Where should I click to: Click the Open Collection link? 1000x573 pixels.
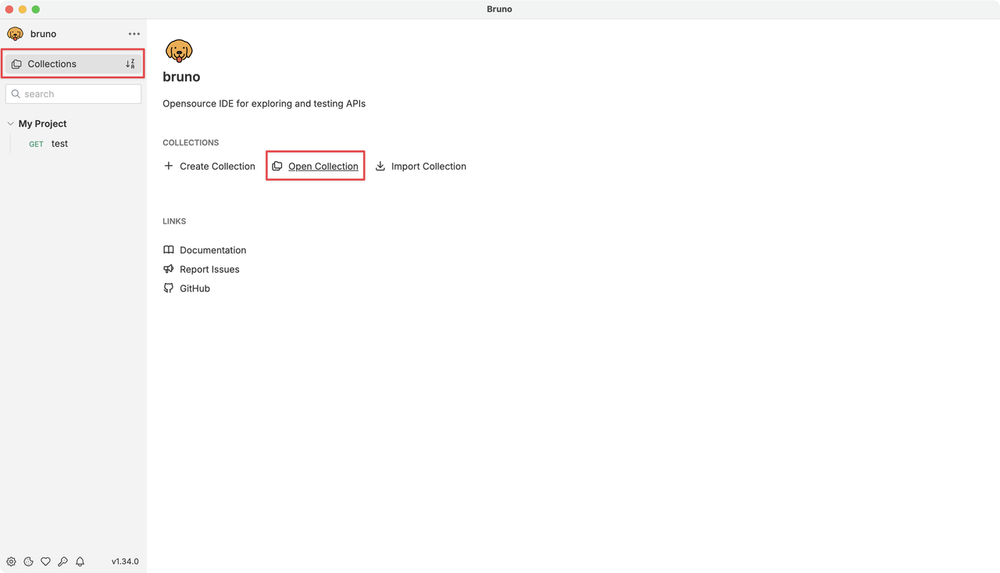[322, 166]
